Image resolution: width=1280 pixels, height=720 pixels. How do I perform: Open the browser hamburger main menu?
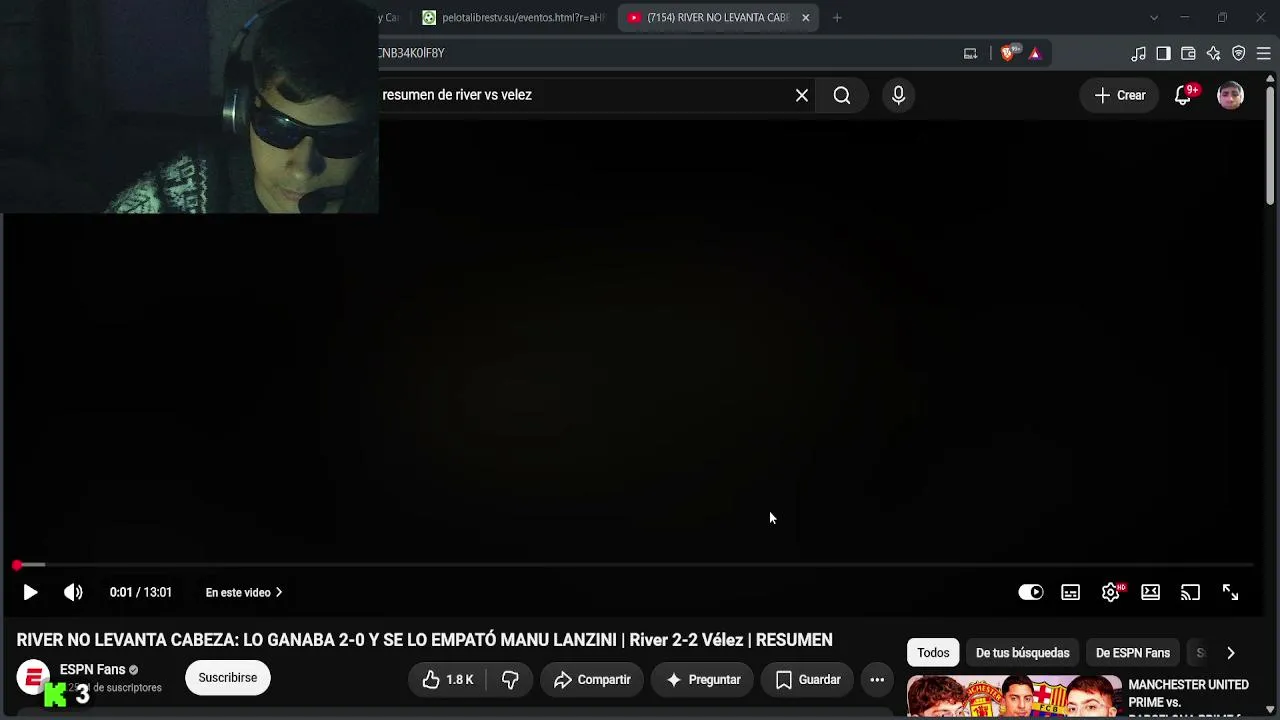[1263, 53]
